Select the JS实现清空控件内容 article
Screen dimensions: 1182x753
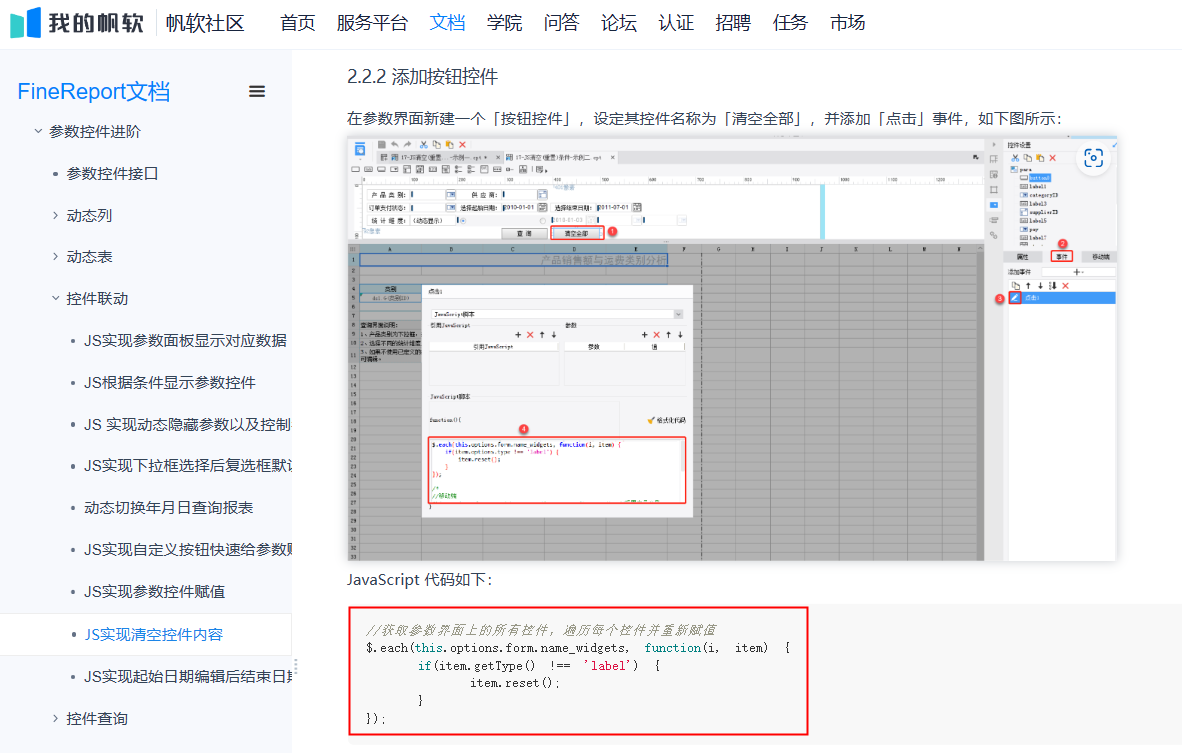tap(154, 635)
